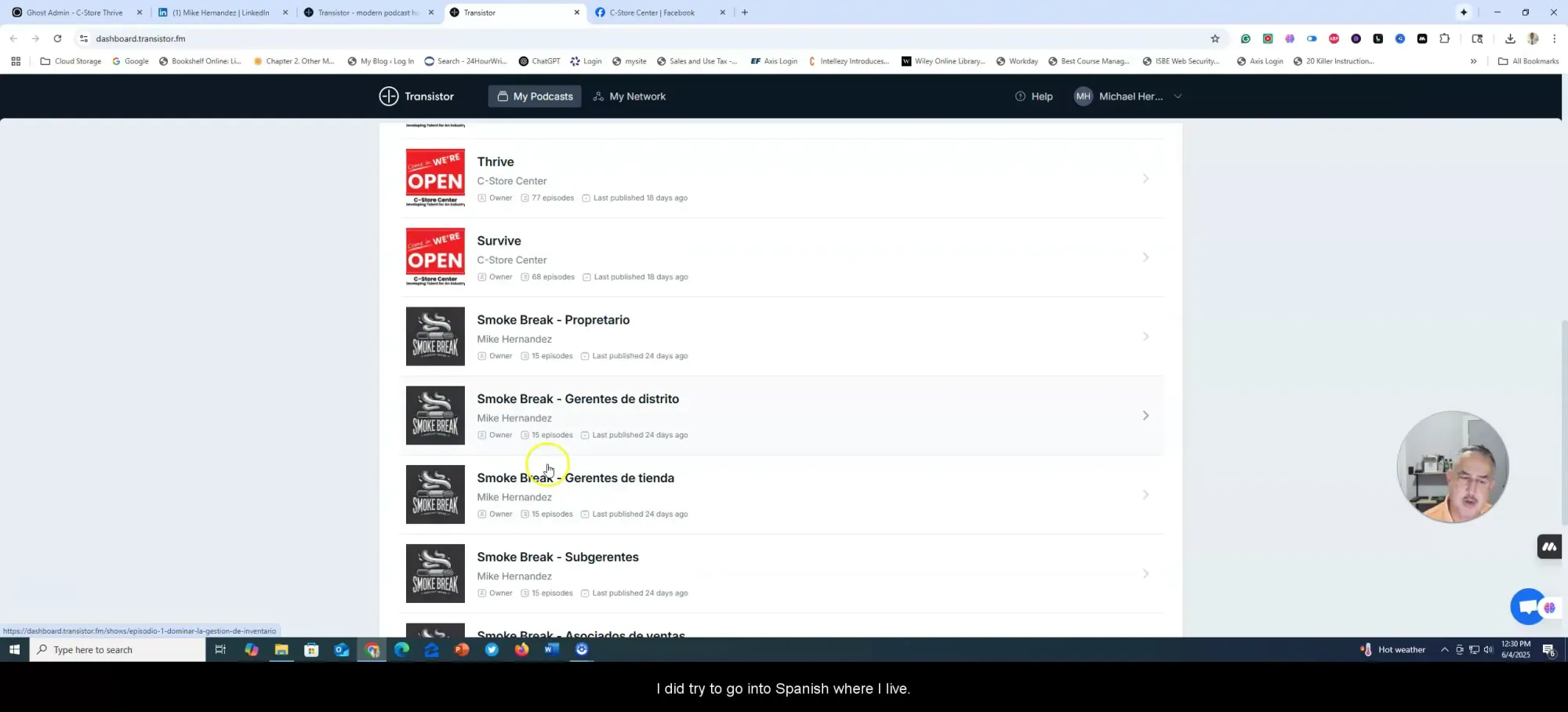Open the Chrome three-dot menu
The width and height of the screenshot is (1568, 712).
tap(1554, 38)
